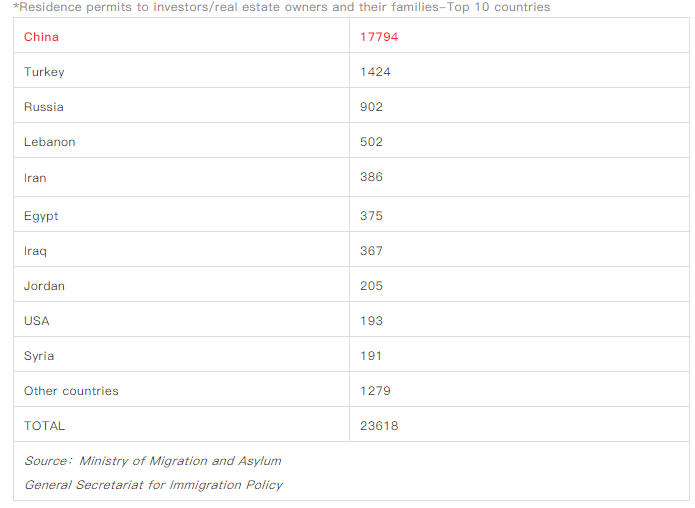Click the Jordan row label
This screenshot has height=508, width=695.
point(44,286)
